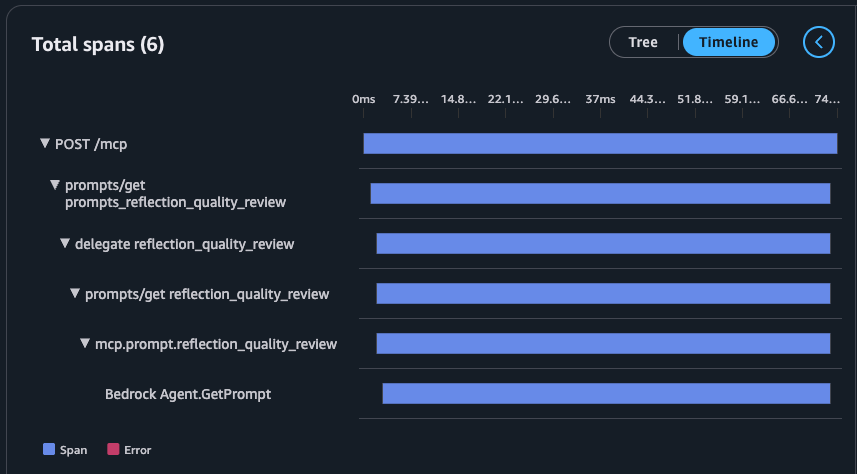The width and height of the screenshot is (857, 474).
Task: Click the 7.39... axis tick label
Action: [x=410, y=99]
